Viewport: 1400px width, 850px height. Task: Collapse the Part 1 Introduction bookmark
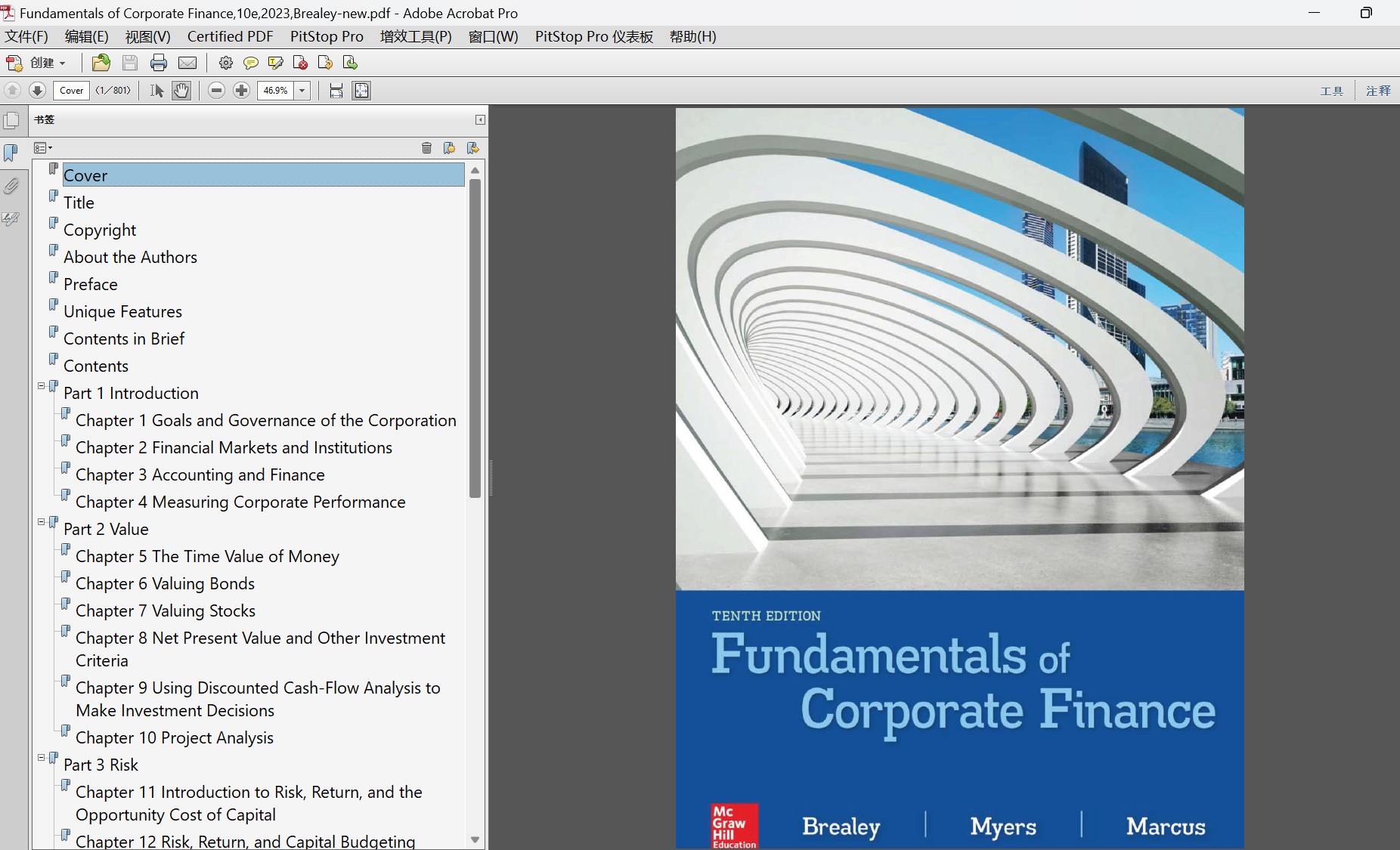pyautogui.click(x=42, y=386)
